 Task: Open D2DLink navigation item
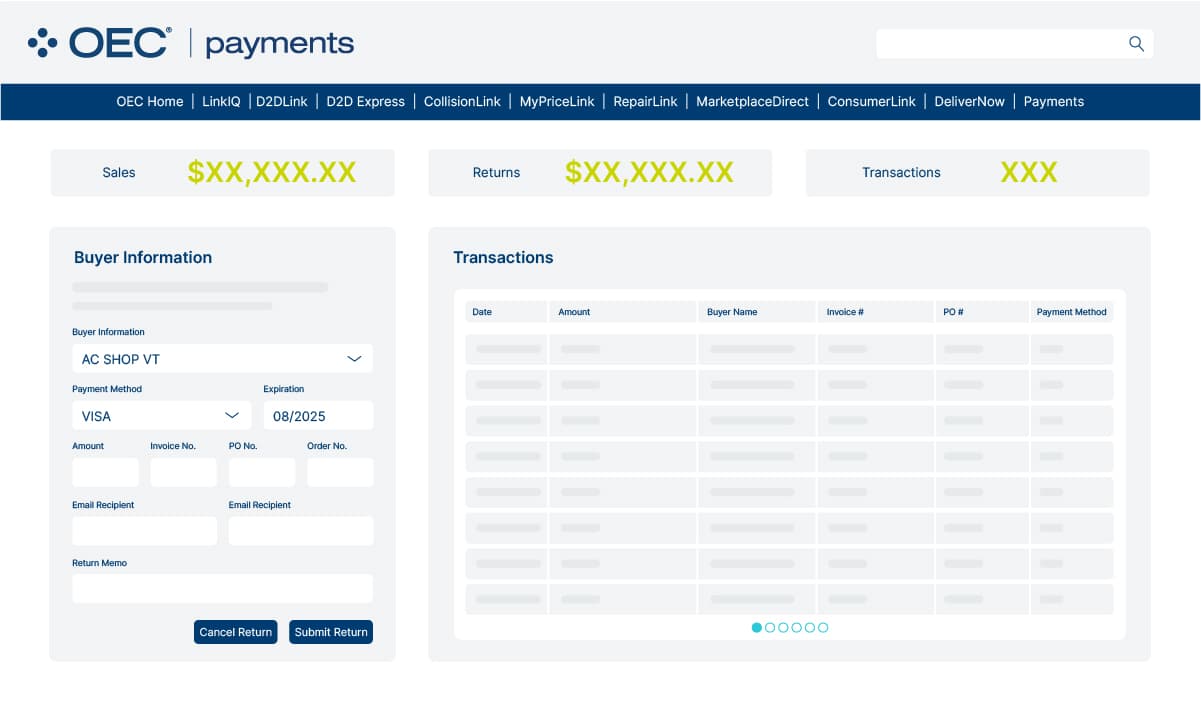pyautogui.click(x=282, y=101)
